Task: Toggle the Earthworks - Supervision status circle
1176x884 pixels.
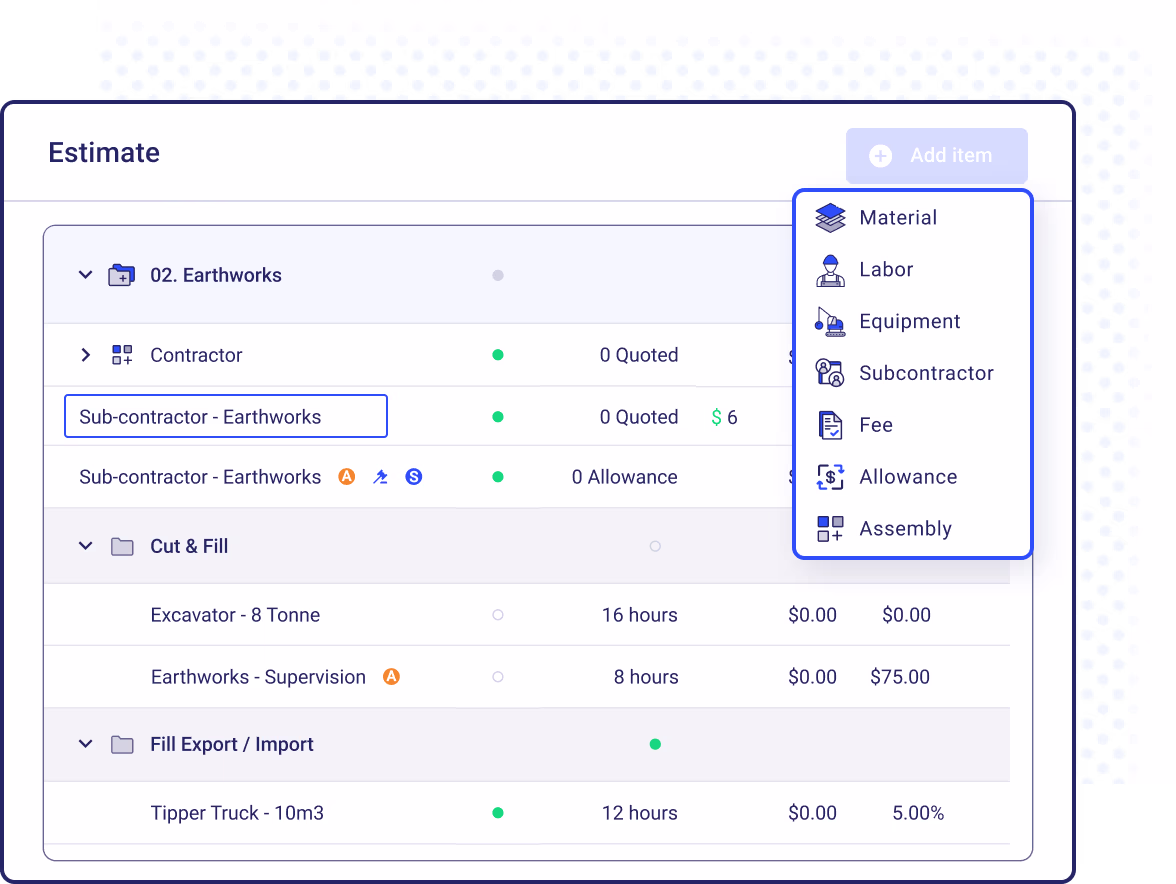Action: click(498, 676)
